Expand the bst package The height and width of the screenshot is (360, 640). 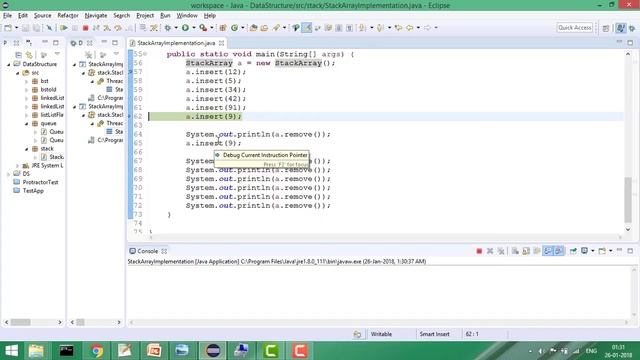[x=27, y=81]
